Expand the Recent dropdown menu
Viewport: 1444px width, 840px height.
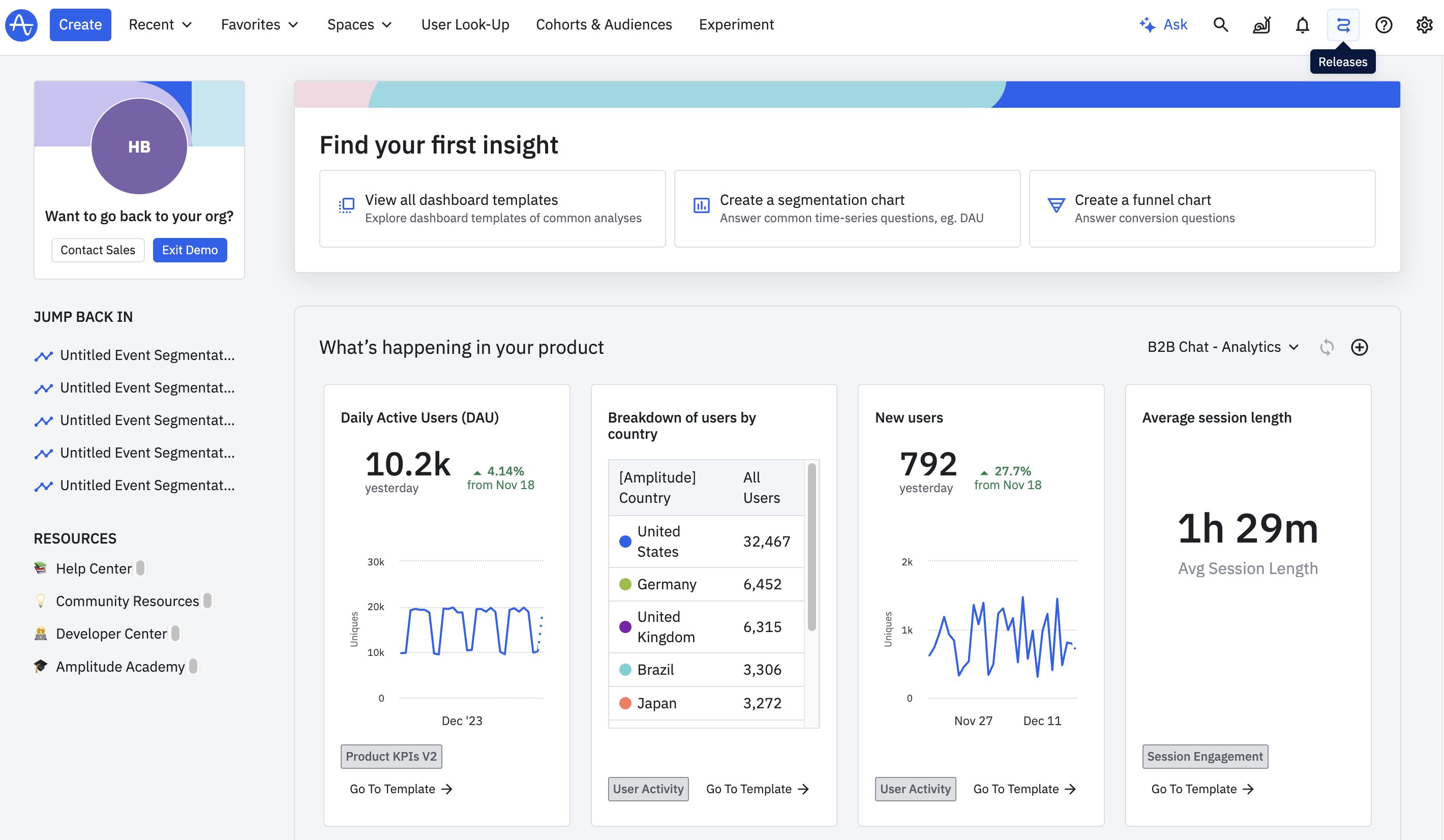point(160,24)
